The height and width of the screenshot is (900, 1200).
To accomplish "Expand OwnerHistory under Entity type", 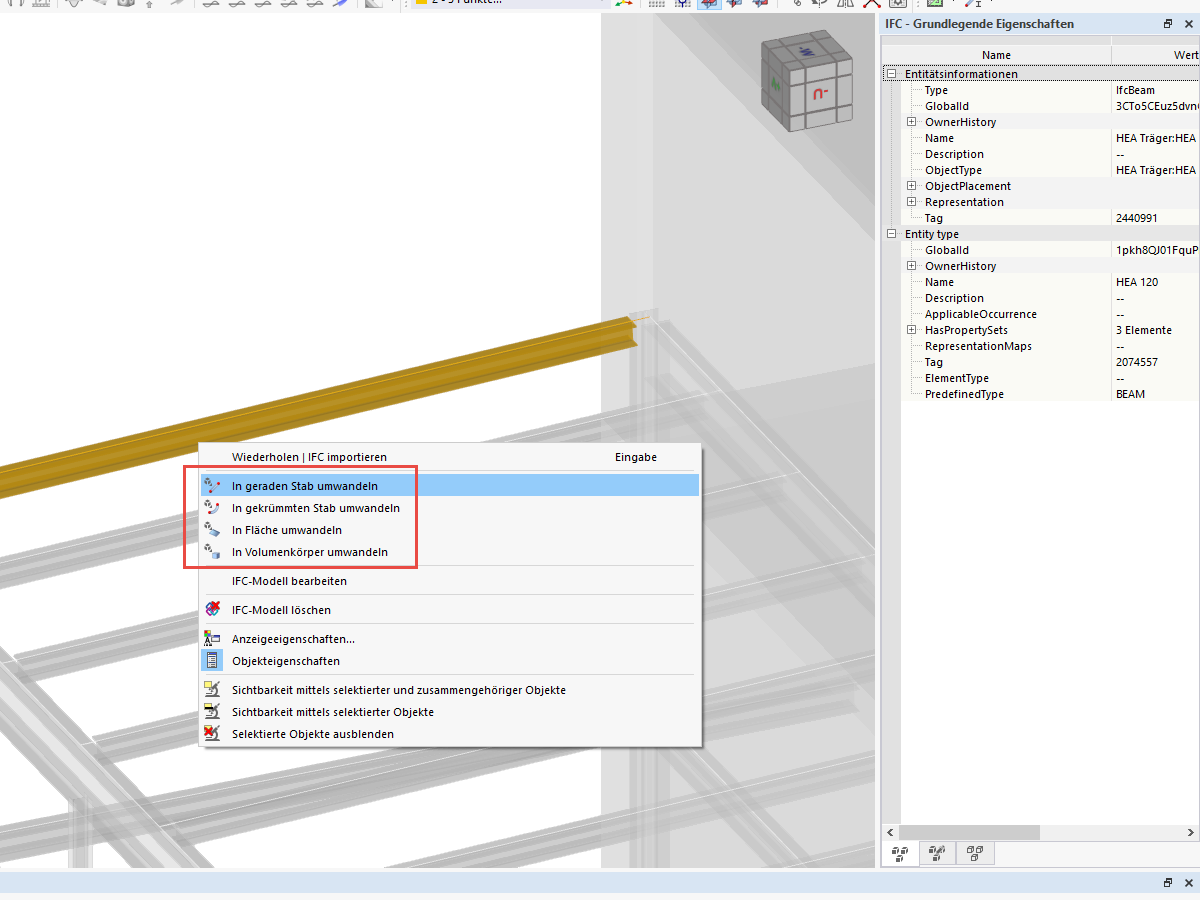I will 911,266.
